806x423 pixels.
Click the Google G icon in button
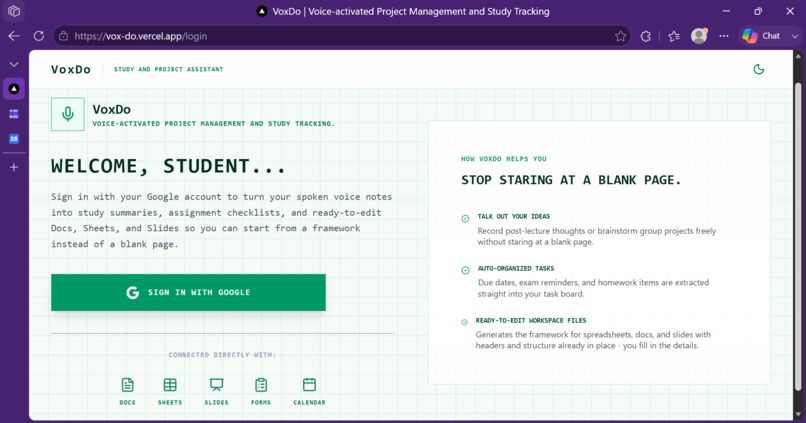(133, 292)
